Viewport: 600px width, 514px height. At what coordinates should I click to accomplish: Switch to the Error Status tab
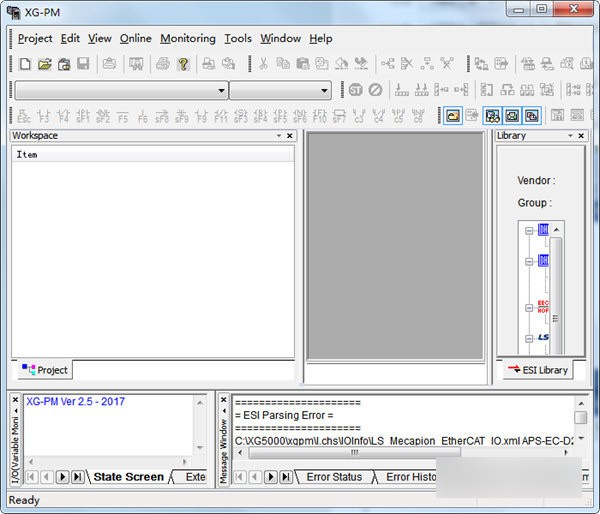[x=334, y=477]
